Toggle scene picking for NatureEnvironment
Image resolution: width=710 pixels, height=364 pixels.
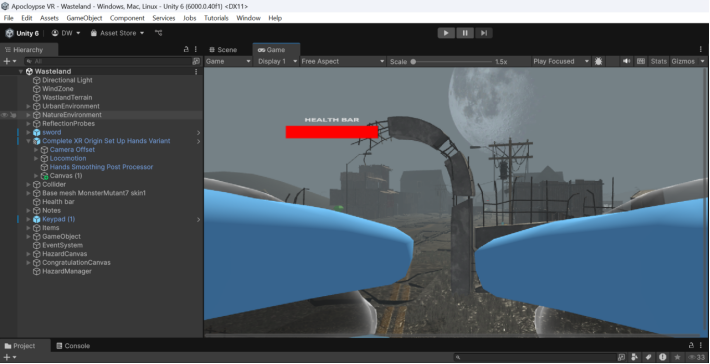[13, 115]
